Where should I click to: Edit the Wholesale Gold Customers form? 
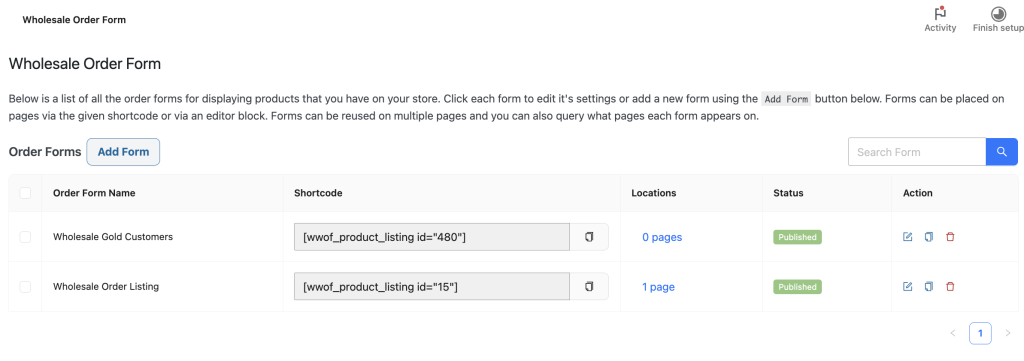[x=907, y=237]
